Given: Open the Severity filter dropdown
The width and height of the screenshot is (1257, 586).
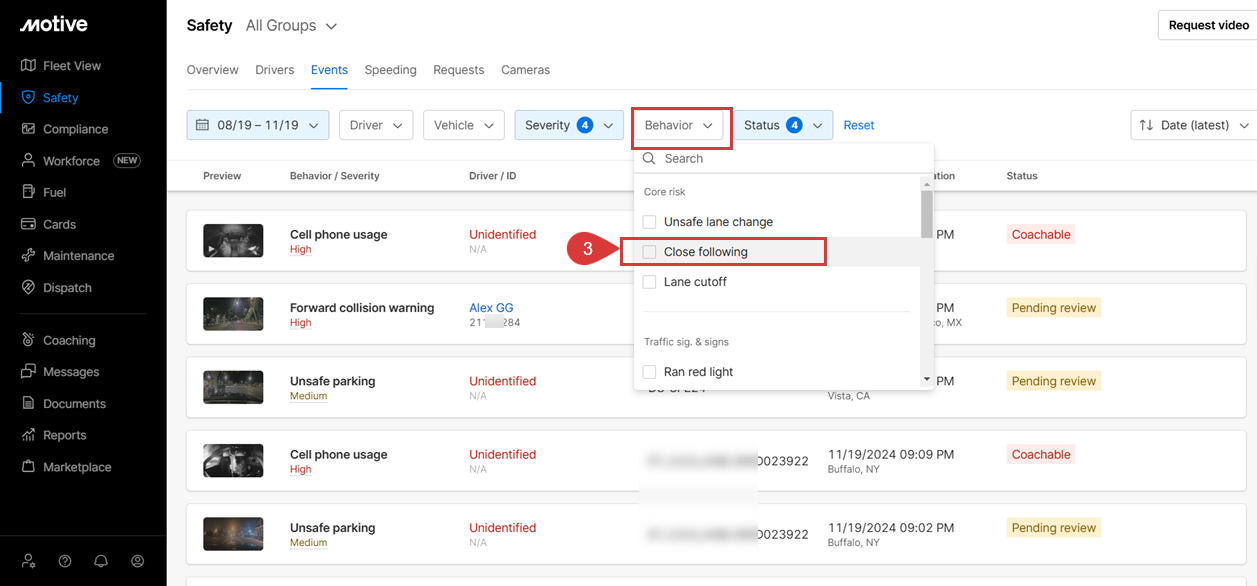Looking at the screenshot, I should click(x=568, y=125).
